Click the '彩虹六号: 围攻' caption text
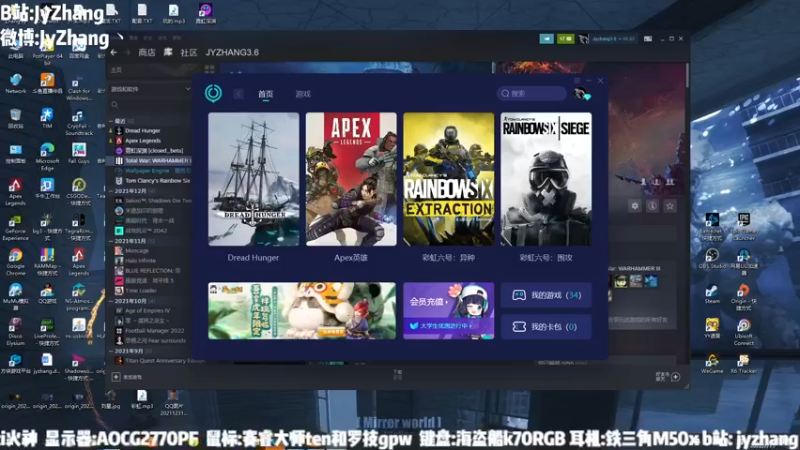Screen dimensions: 800x450 pyautogui.click(x=546, y=258)
